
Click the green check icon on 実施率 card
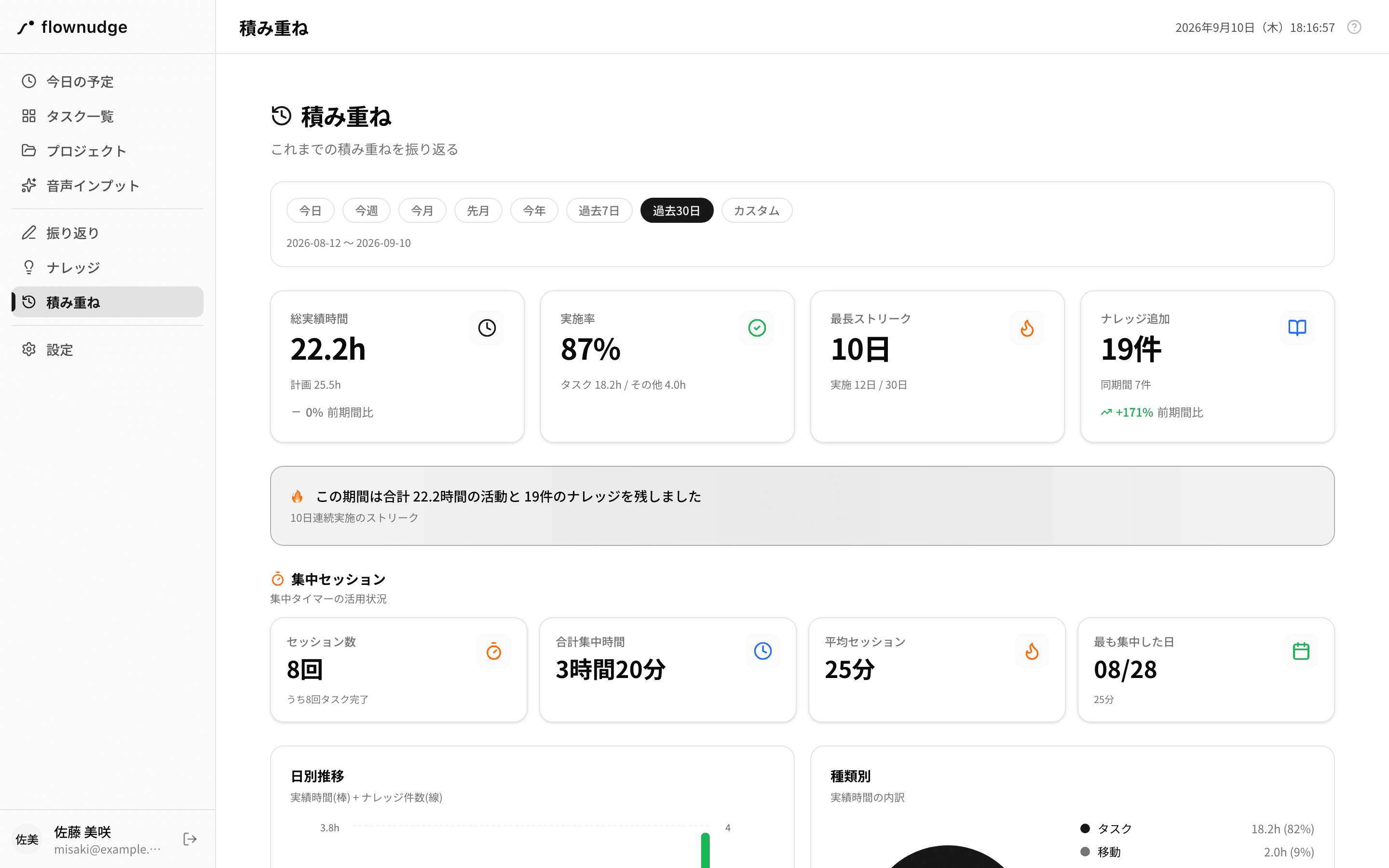(757, 328)
